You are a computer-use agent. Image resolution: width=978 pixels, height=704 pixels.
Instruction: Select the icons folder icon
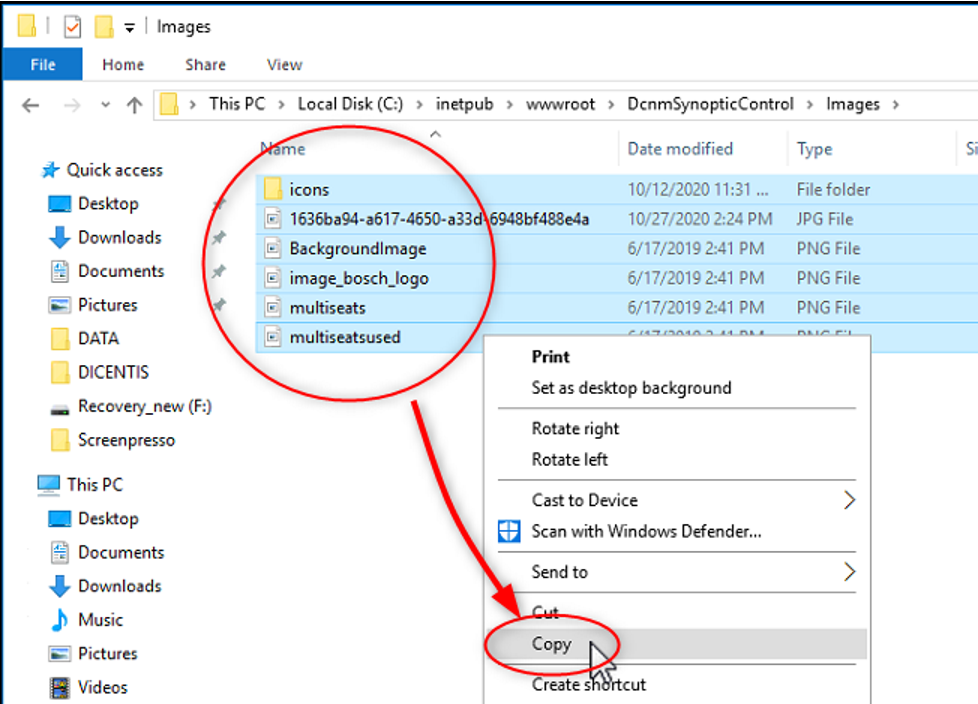[x=272, y=189]
